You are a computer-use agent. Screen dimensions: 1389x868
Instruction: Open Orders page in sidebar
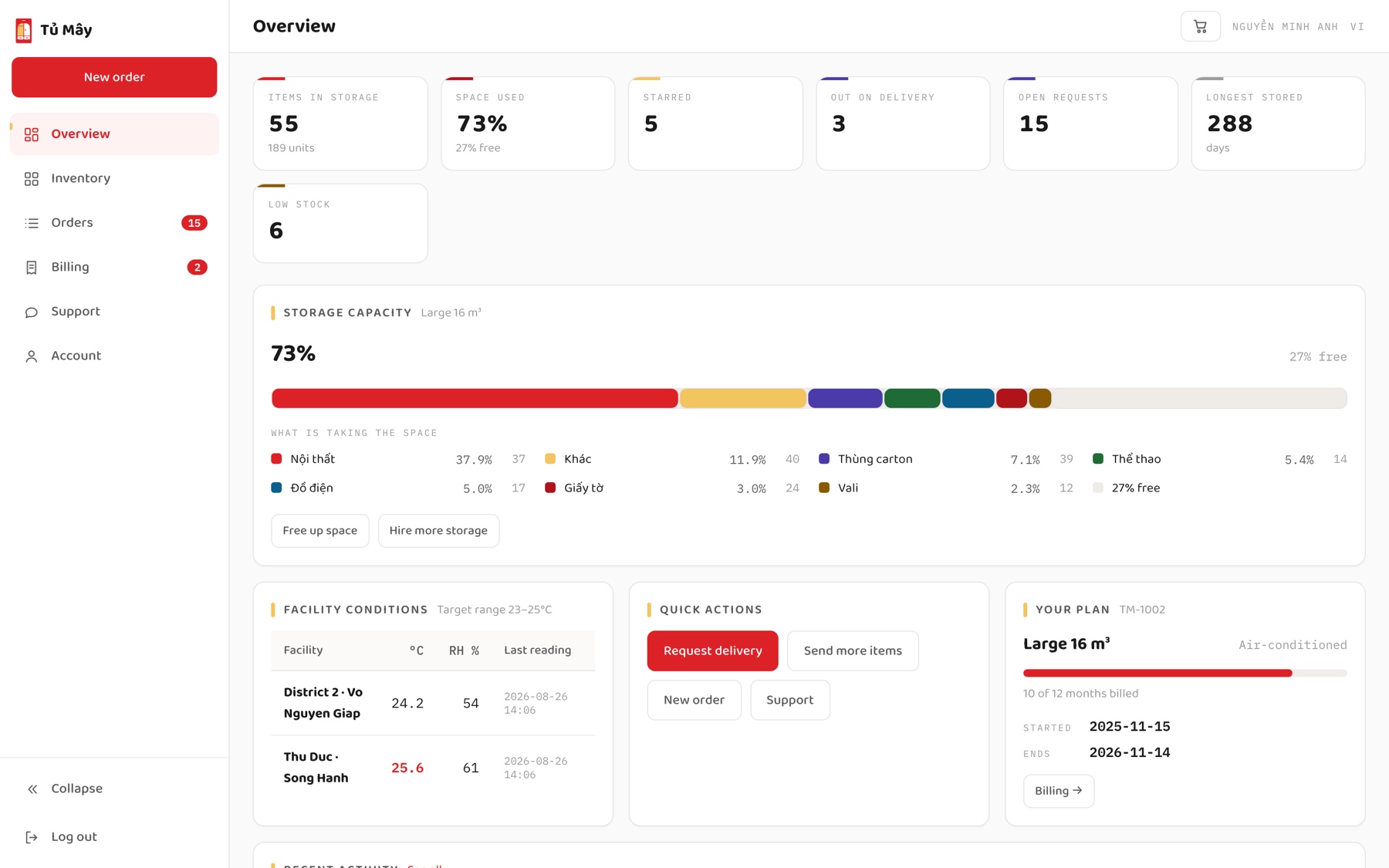(x=114, y=223)
